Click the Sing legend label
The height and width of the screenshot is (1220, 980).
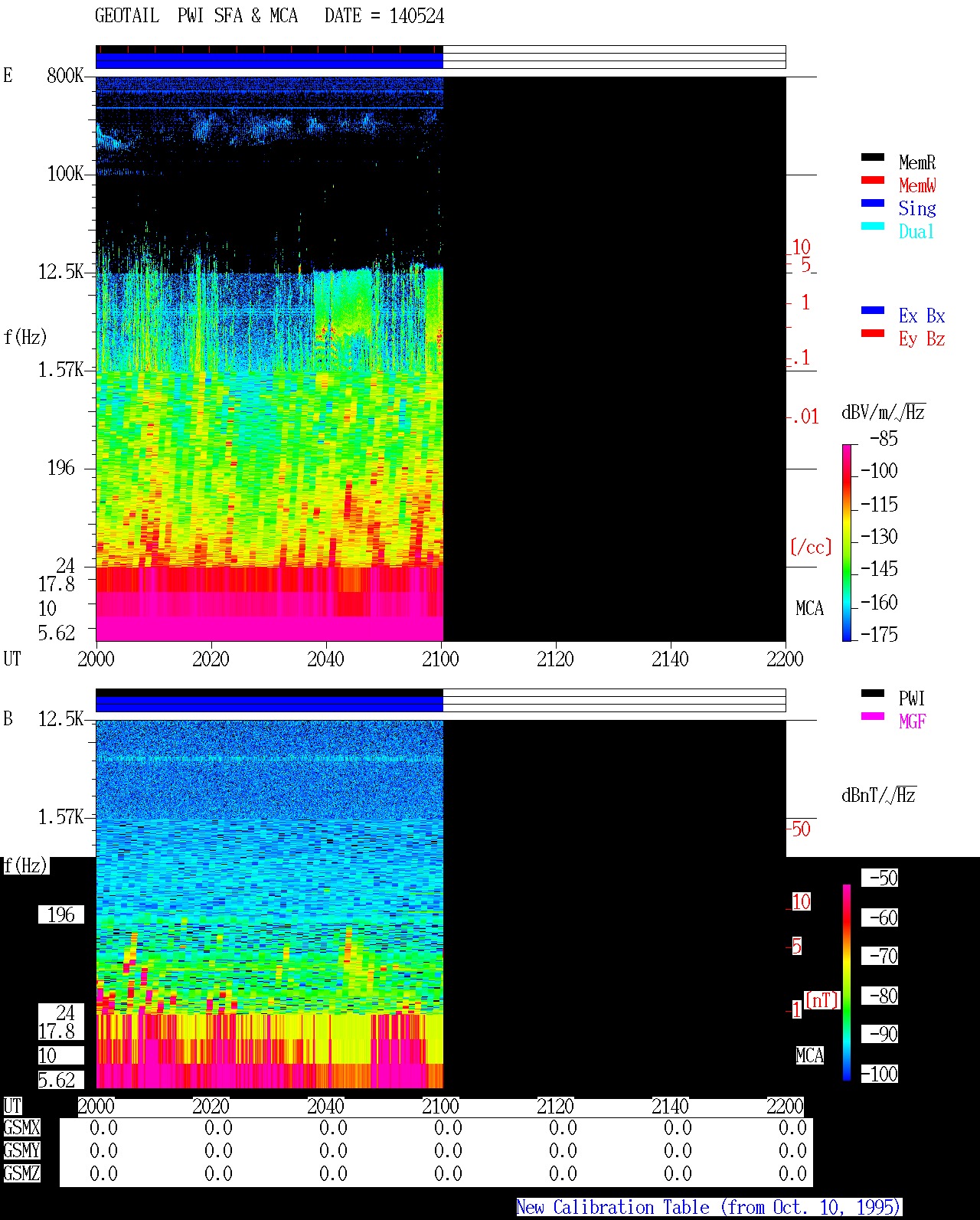917,208
